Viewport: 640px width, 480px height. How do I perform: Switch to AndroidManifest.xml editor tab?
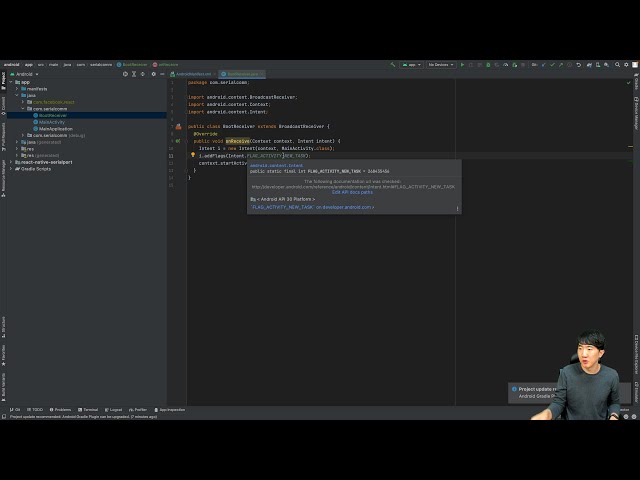(193, 74)
